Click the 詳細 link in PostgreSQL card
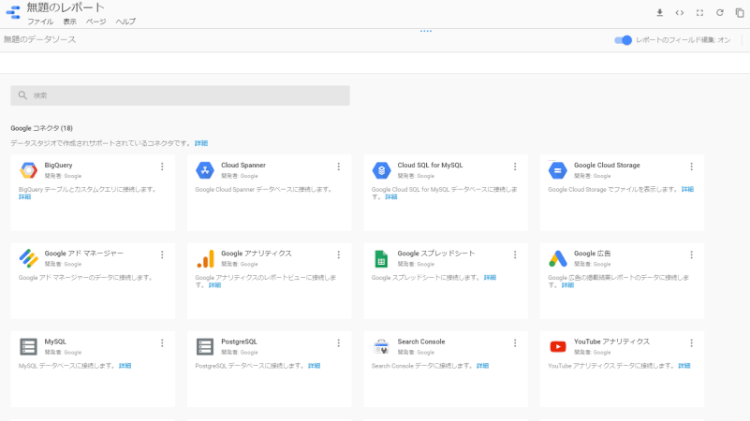 click(x=314, y=366)
